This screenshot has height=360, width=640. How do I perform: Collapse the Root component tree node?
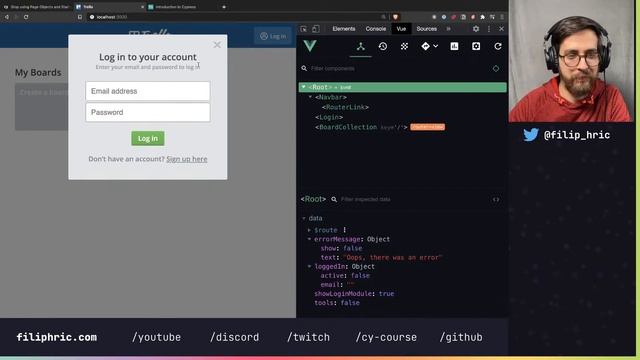[303, 87]
